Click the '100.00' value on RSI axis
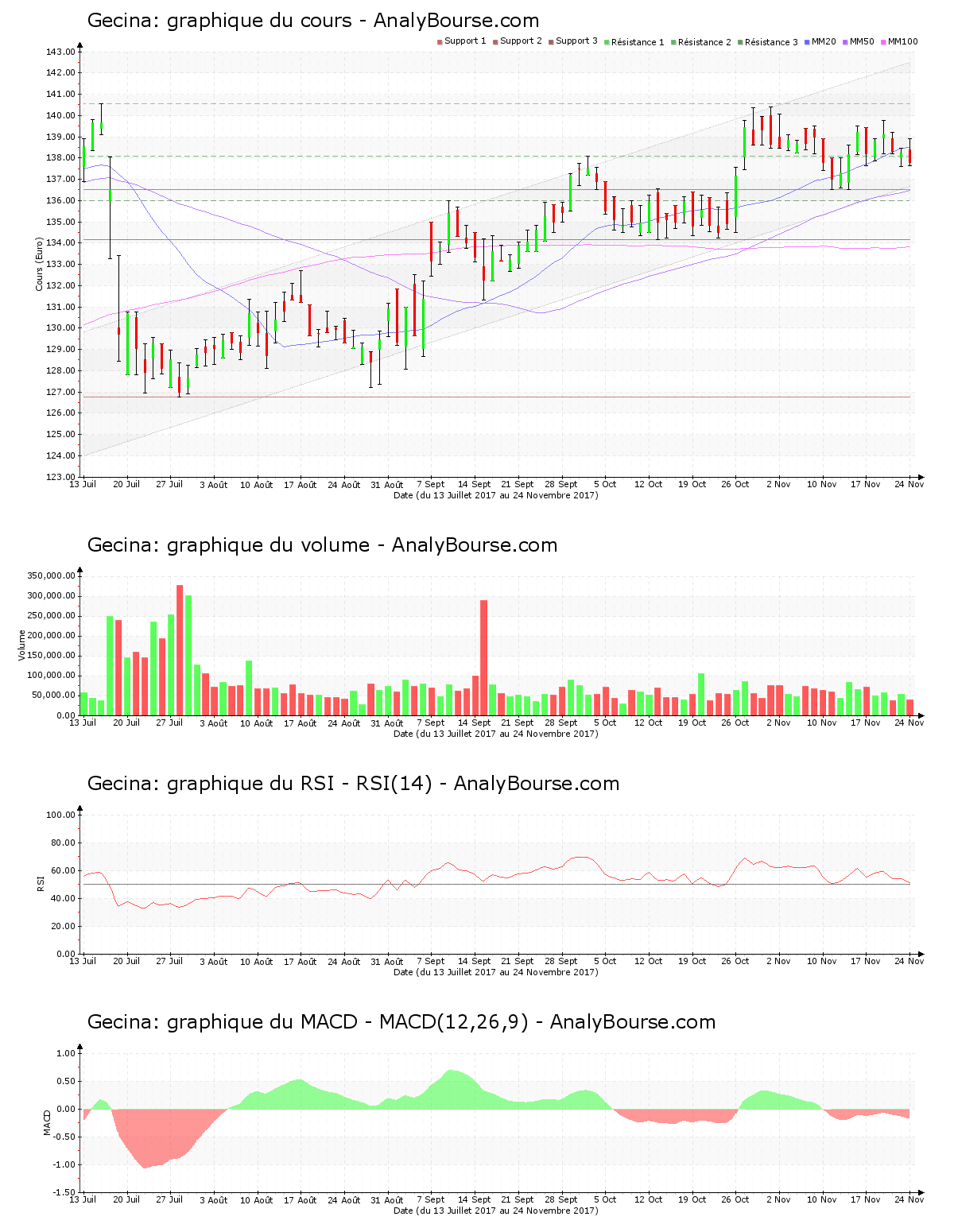Viewport: 954px width, 1232px height. click(x=61, y=815)
